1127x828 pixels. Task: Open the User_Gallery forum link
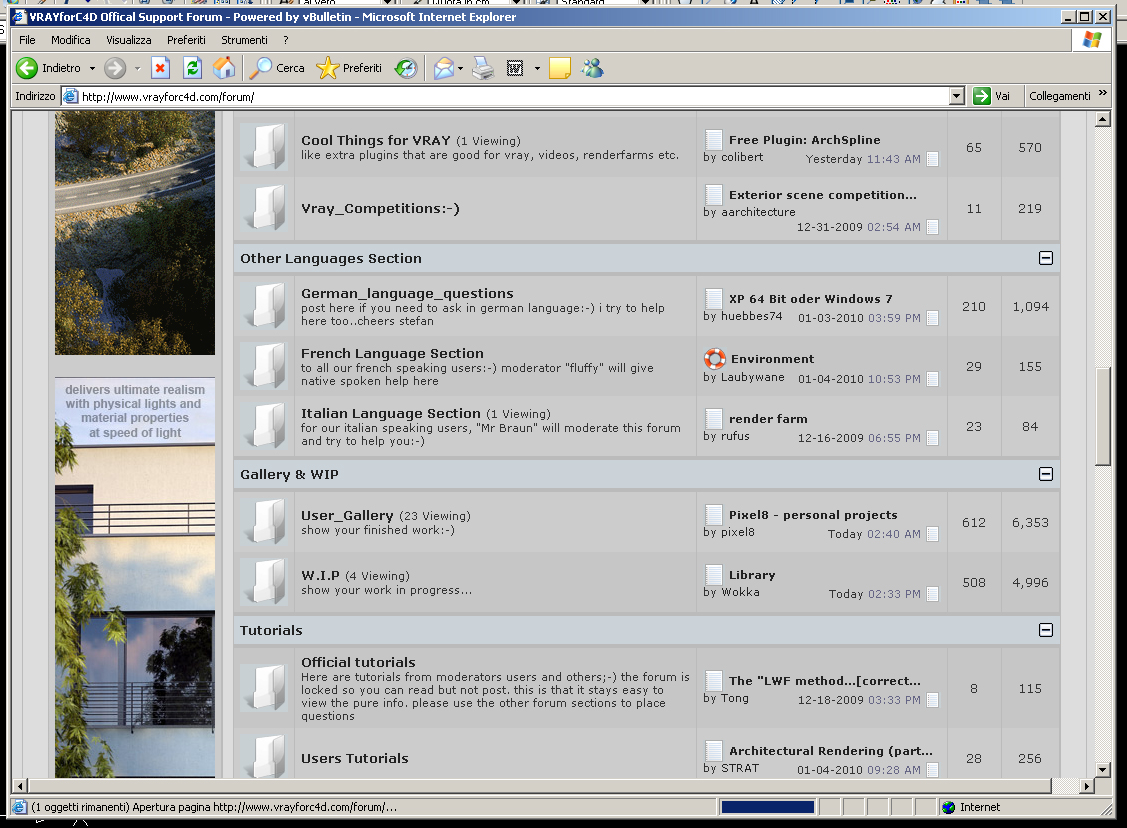tap(347, 515)
